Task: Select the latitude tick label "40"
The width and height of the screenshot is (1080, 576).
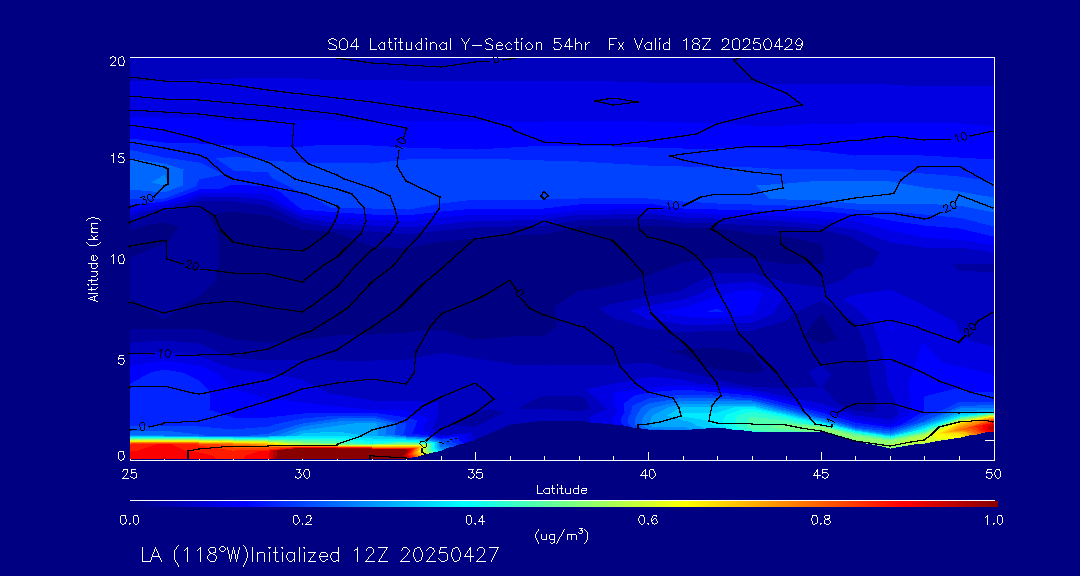Action: click(648, 474)
